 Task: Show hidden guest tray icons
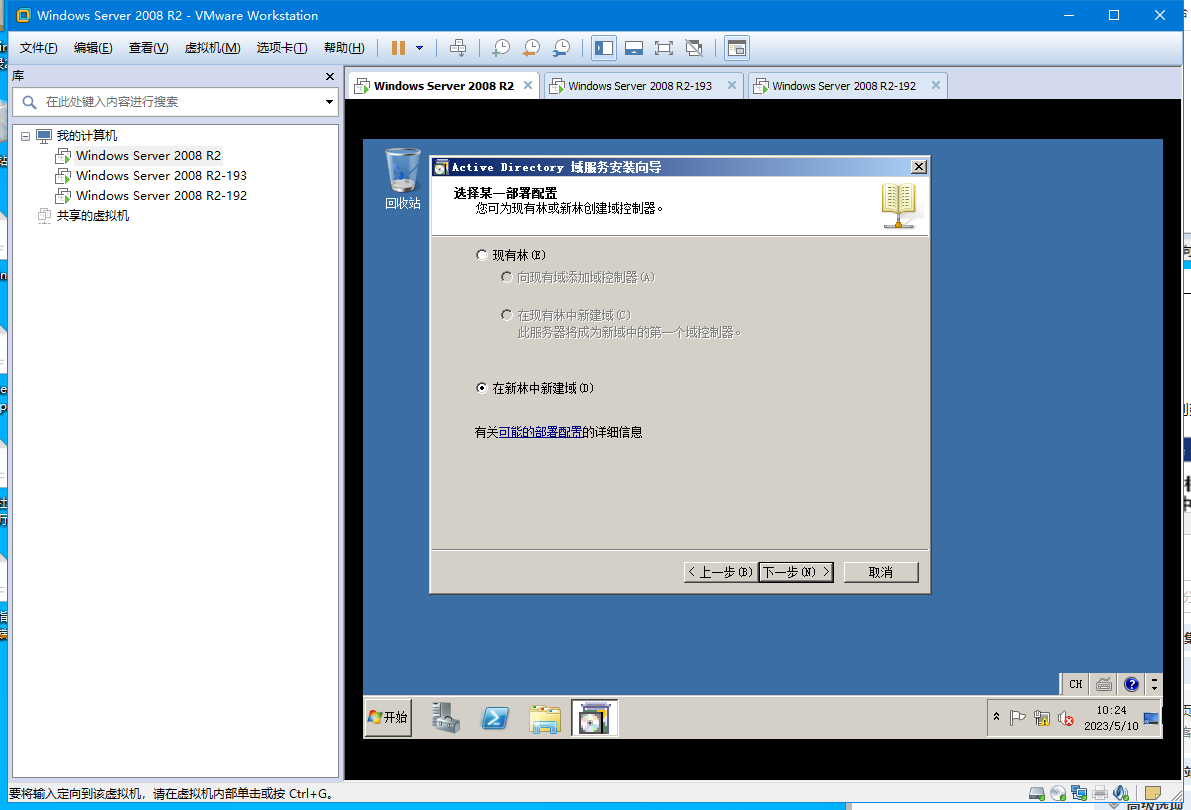click(x=997, y=717)
